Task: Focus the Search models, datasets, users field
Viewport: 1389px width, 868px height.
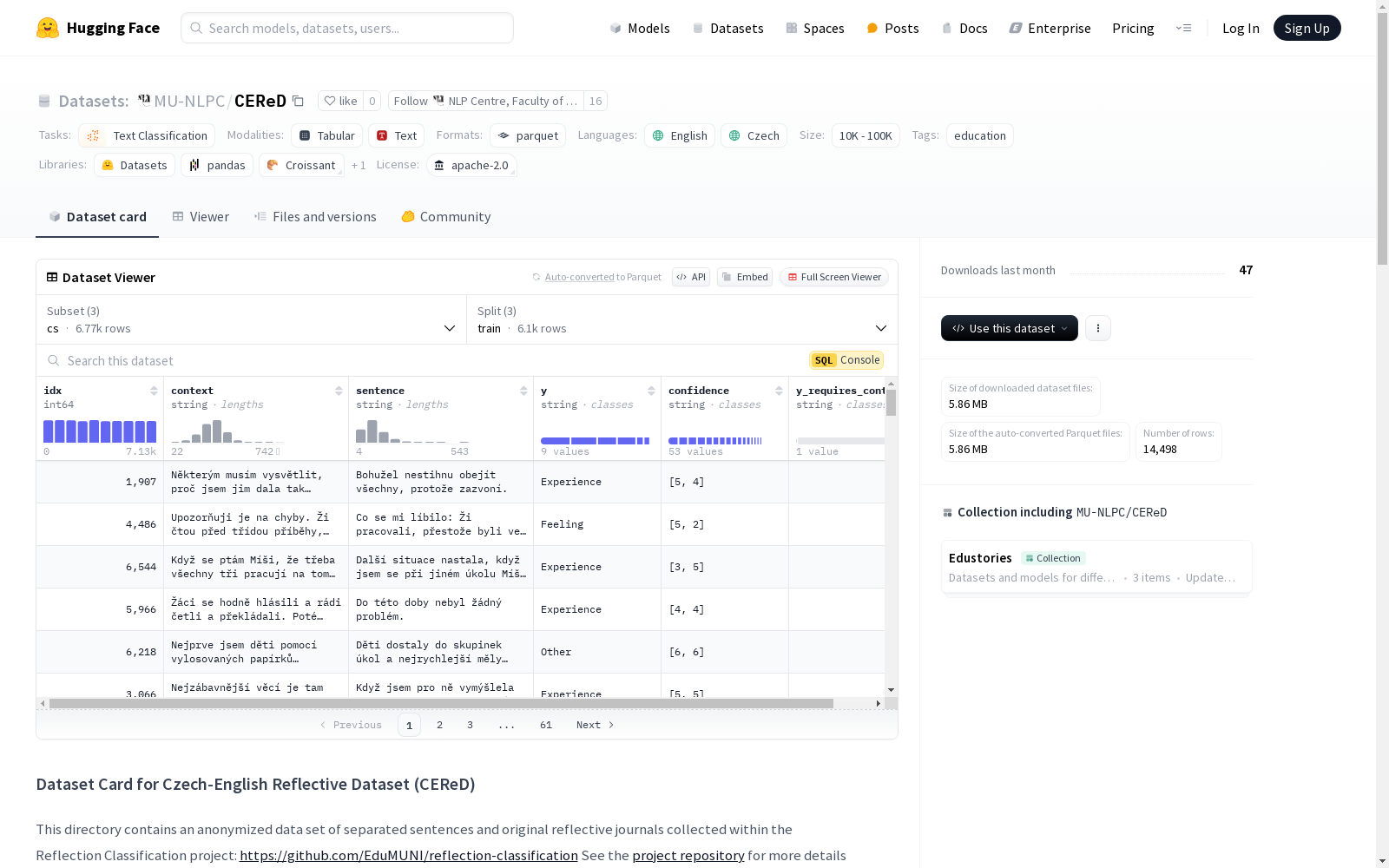Action: [347, 28]
